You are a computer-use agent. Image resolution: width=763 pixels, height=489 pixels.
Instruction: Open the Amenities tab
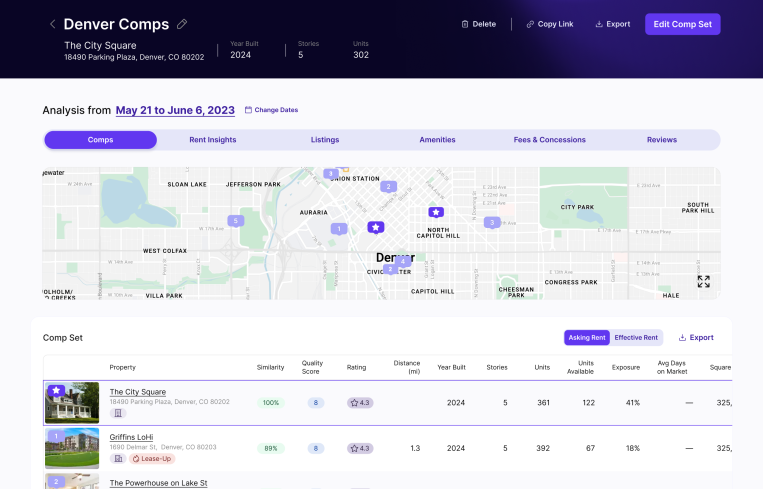tap(437, 140)
